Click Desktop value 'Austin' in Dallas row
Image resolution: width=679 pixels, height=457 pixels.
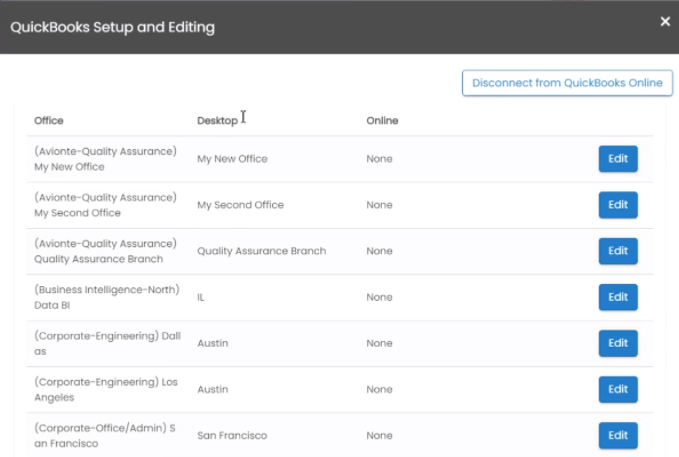click(212, 343)
